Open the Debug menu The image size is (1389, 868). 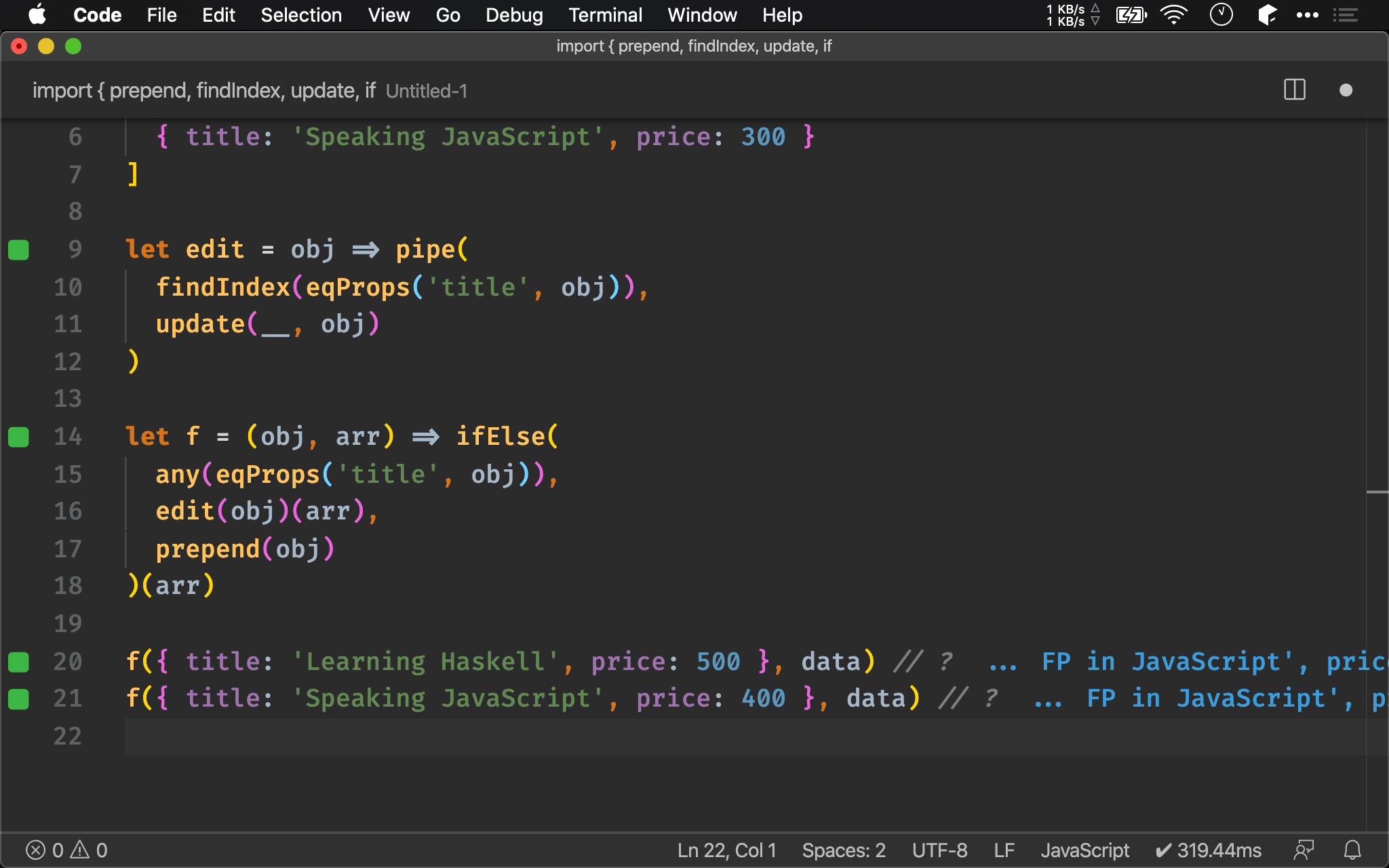514,15
